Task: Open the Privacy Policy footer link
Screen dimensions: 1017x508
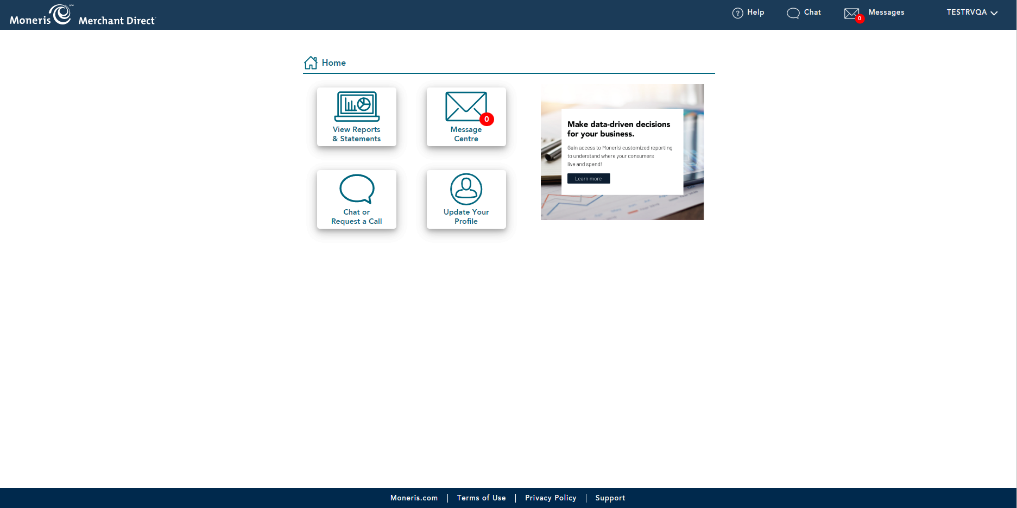Action: point(551,498)
